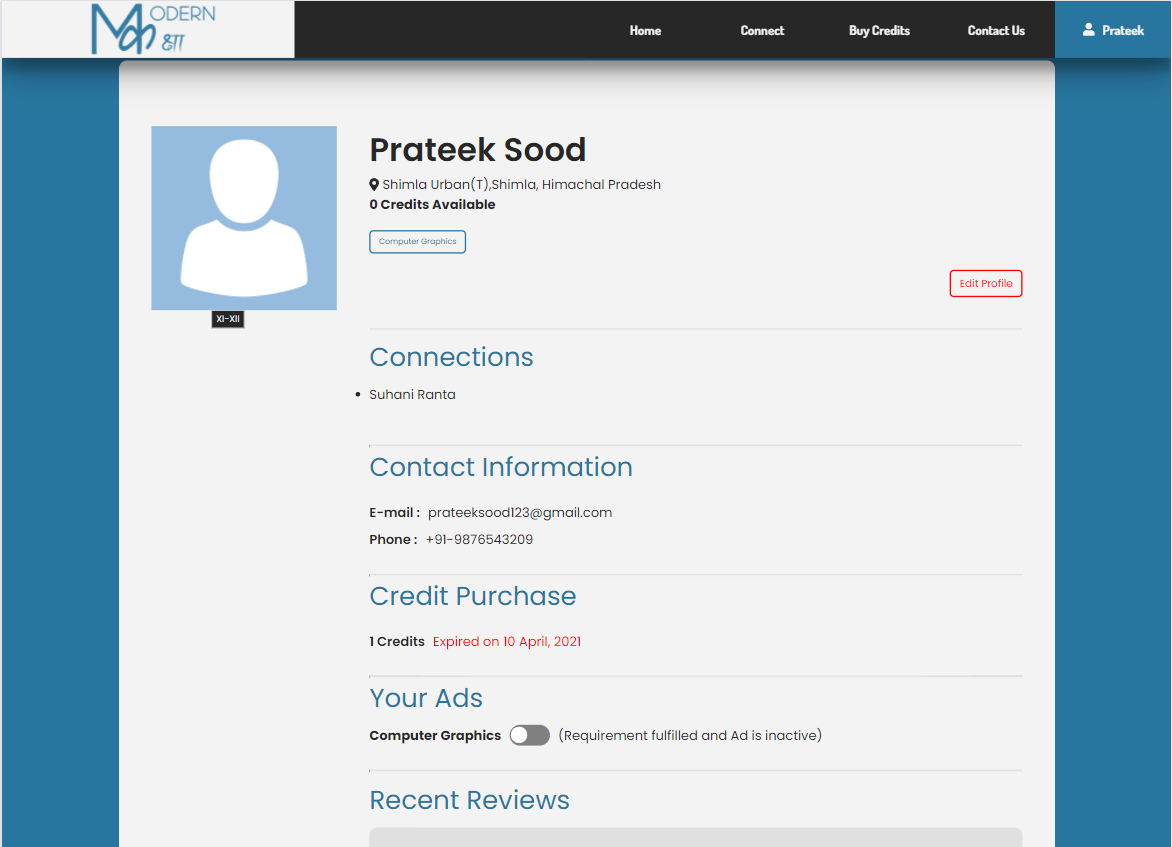The image size is (1172, 847).
Task: Click the Recent Reviews grey panel
Action: tap(695, 836)
